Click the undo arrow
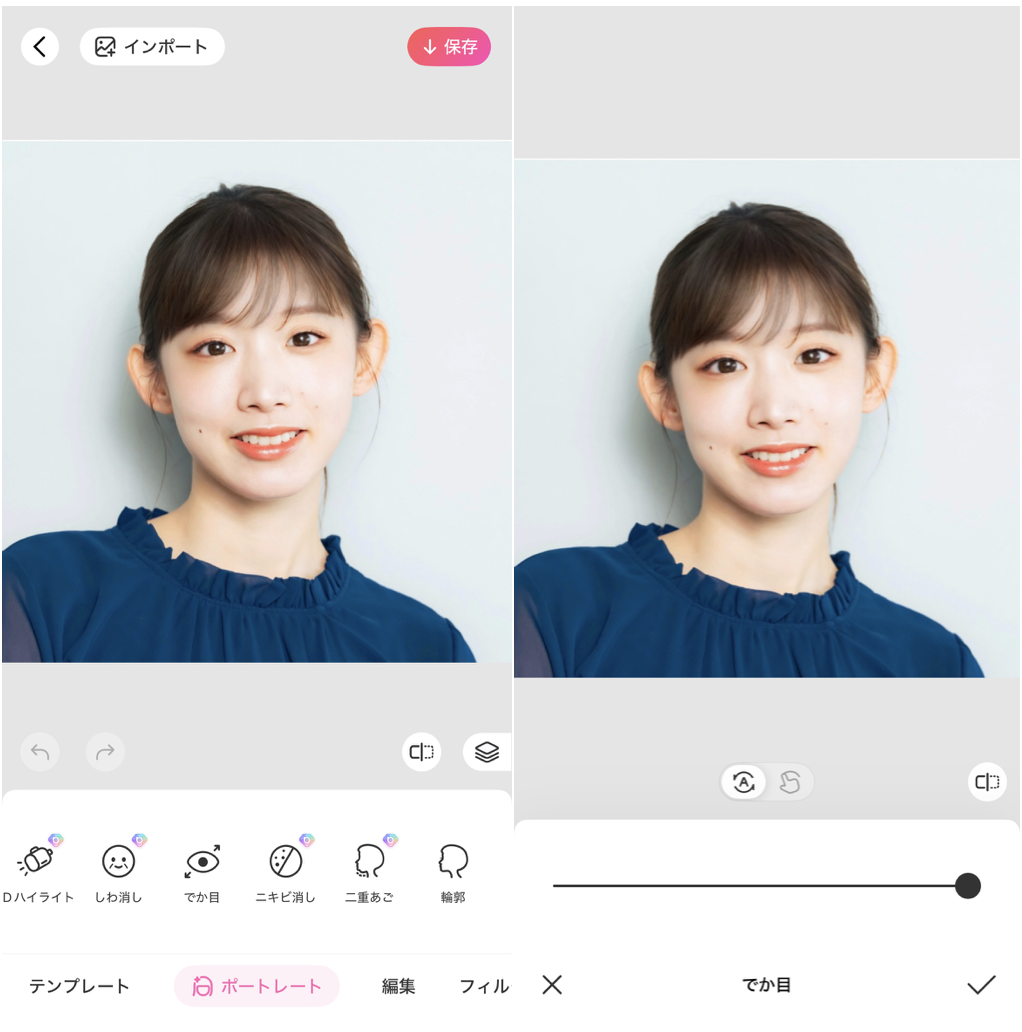The height and width of the screenshot is (1032, 1022). tap(40, 751)
